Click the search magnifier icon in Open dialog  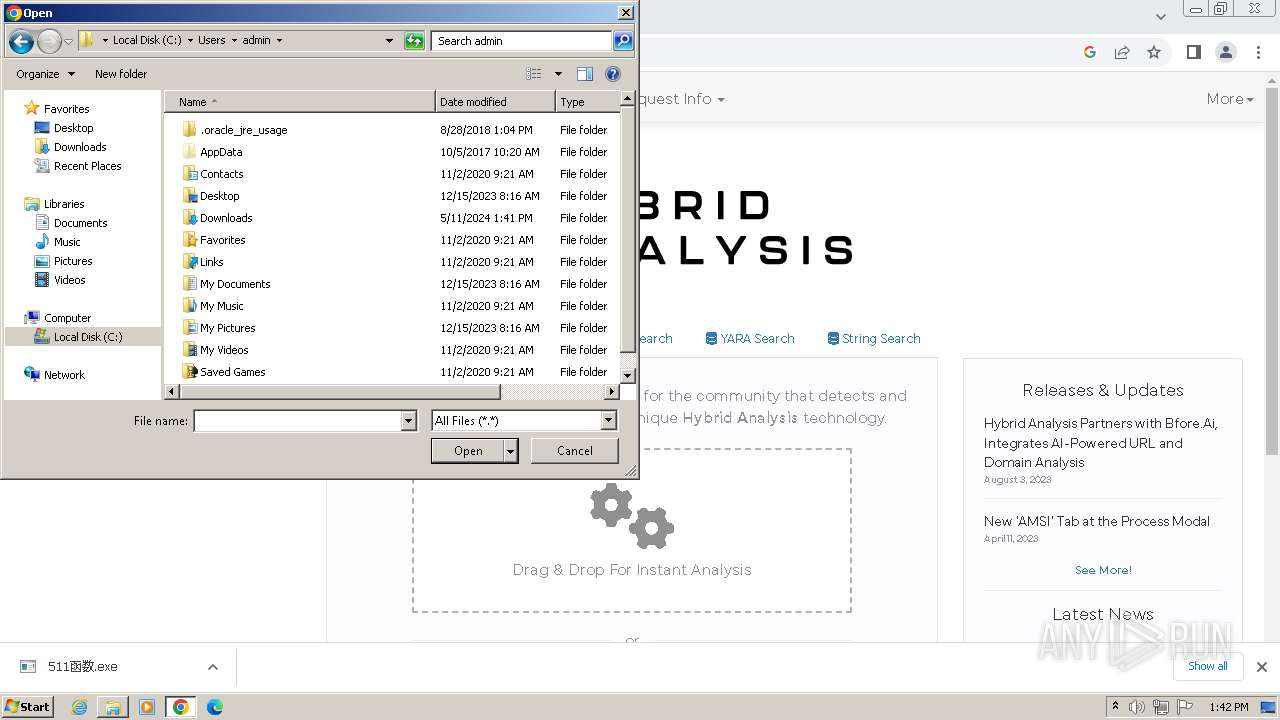coord(623,41)
